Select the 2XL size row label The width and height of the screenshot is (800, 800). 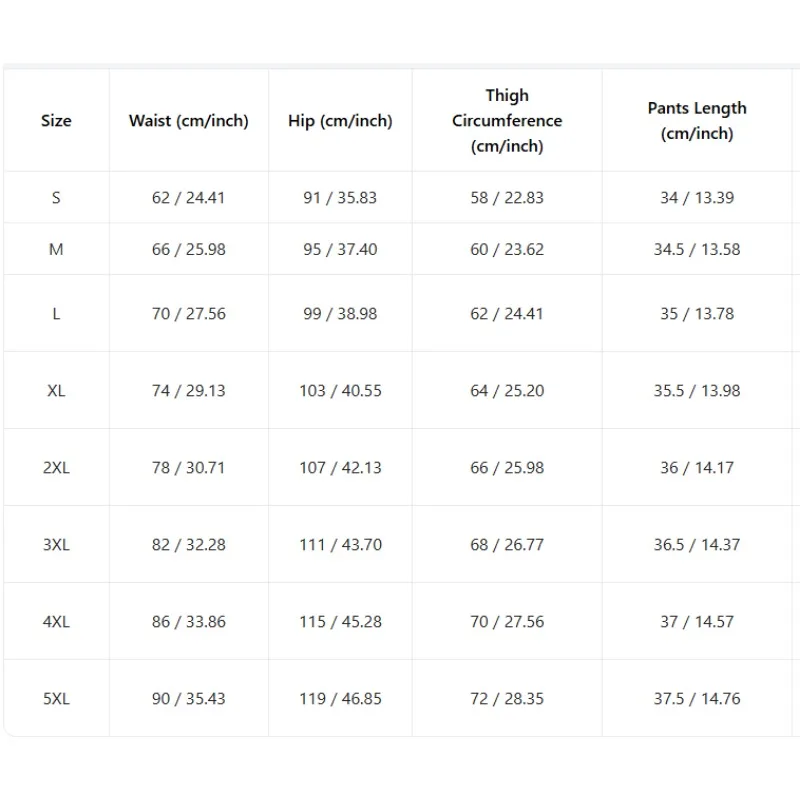(x=56, y=468)
